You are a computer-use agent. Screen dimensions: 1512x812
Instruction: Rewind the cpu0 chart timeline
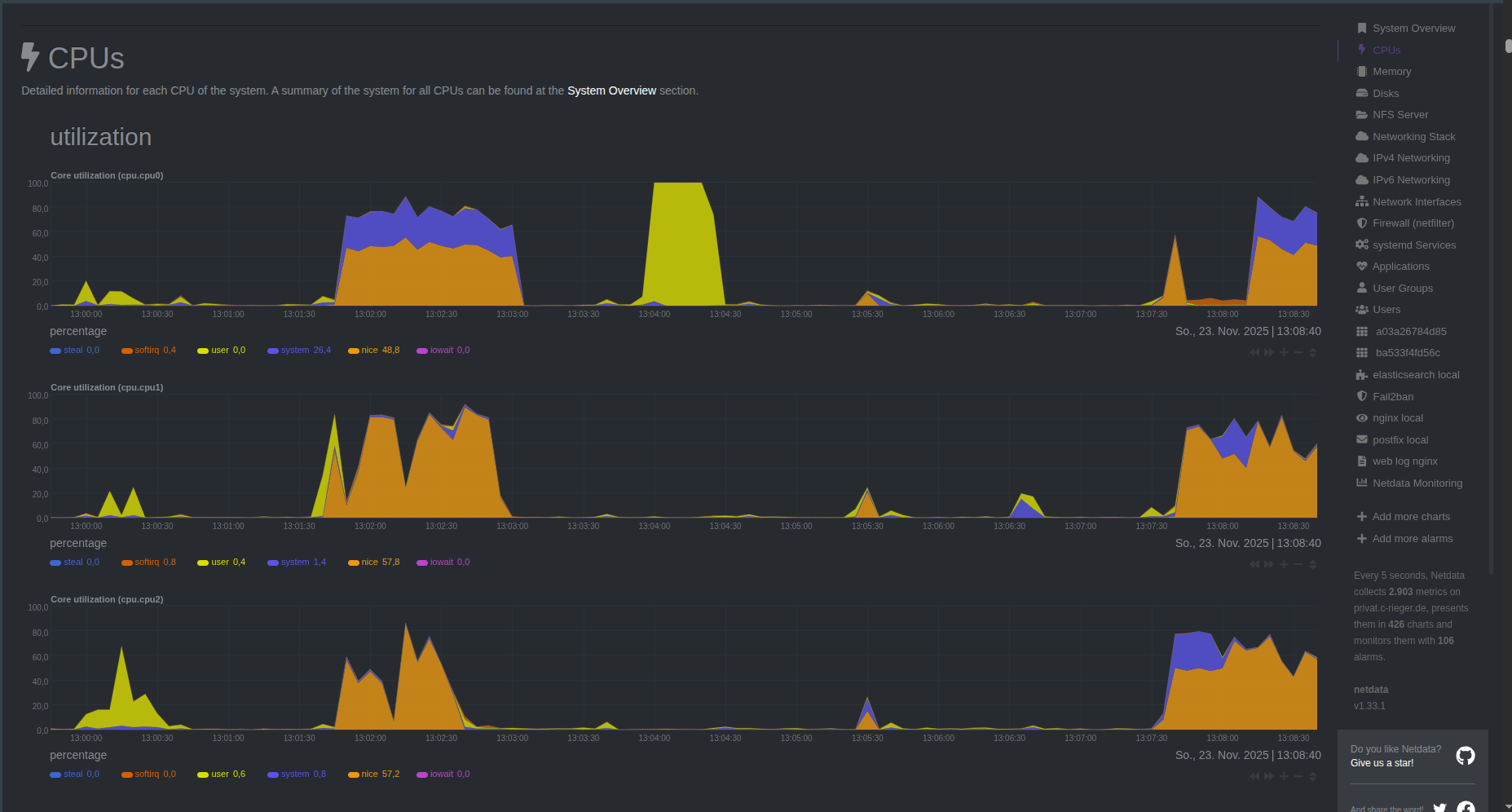click(1254, 352)
